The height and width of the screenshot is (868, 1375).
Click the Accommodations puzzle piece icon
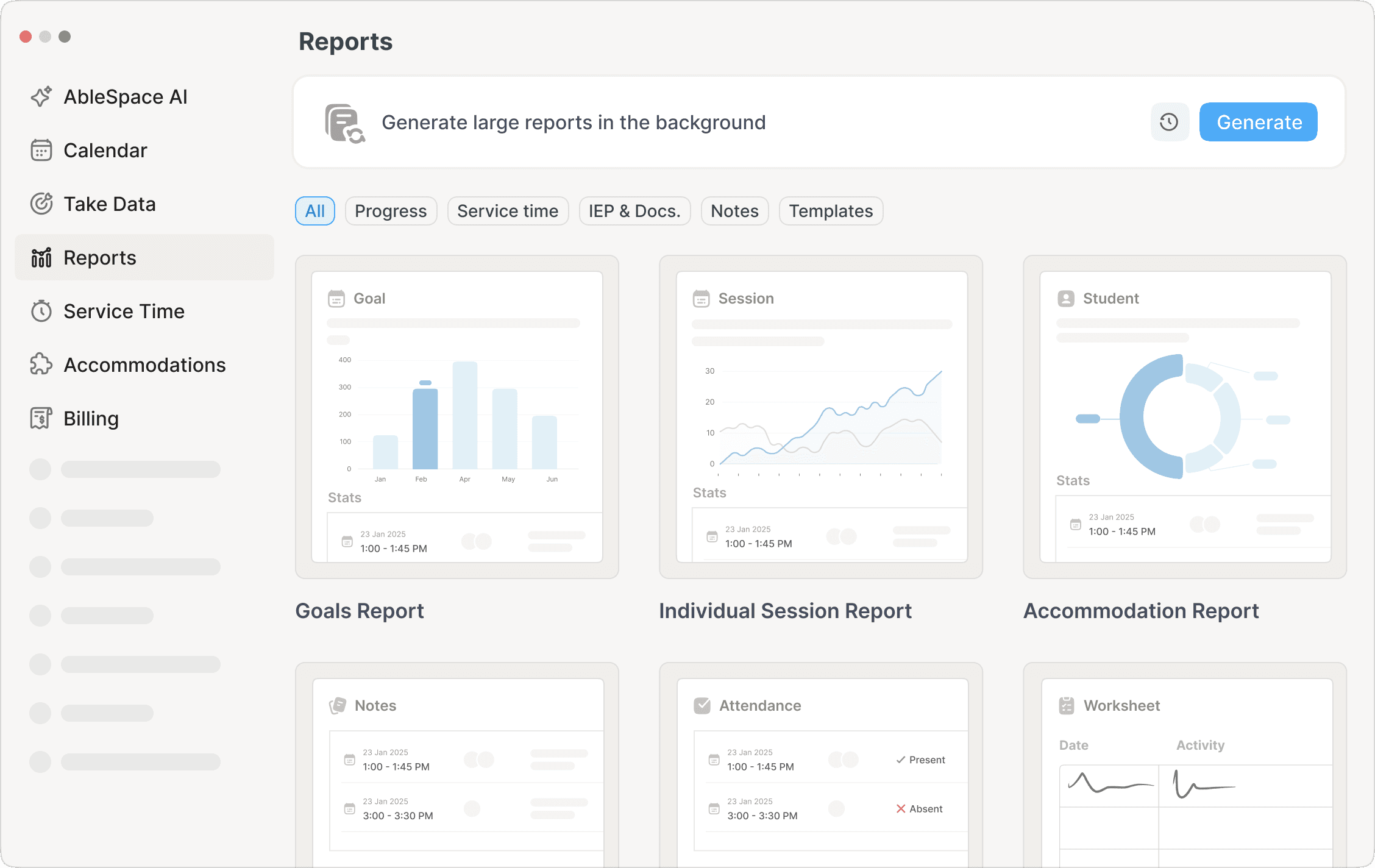click(41, 365)
